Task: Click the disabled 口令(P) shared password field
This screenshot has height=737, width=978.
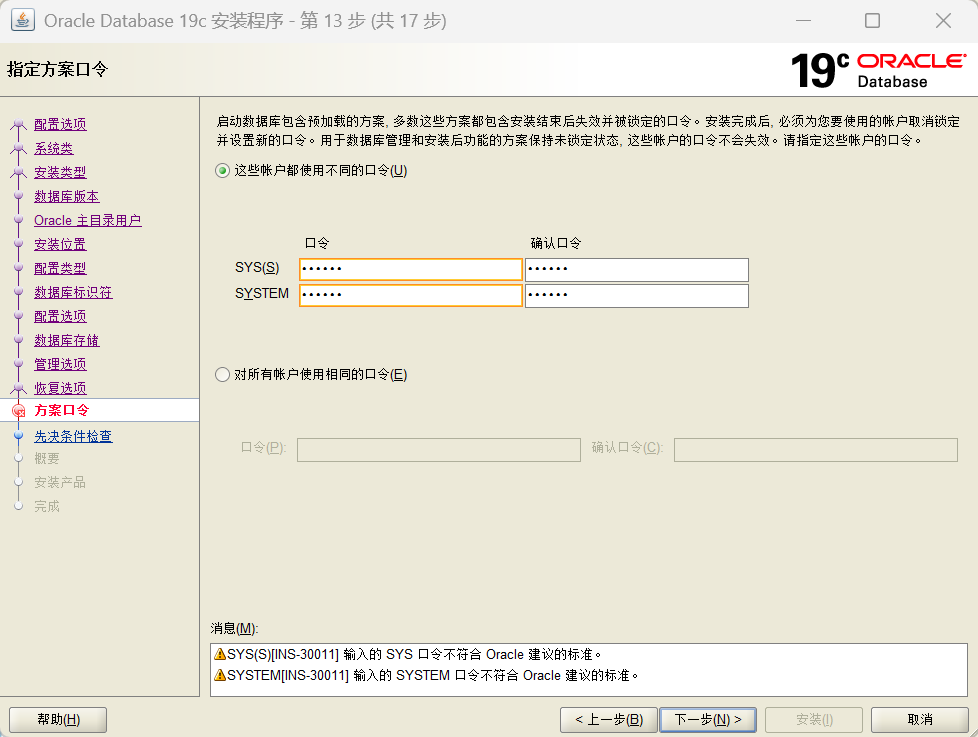Action: [438, 450]
